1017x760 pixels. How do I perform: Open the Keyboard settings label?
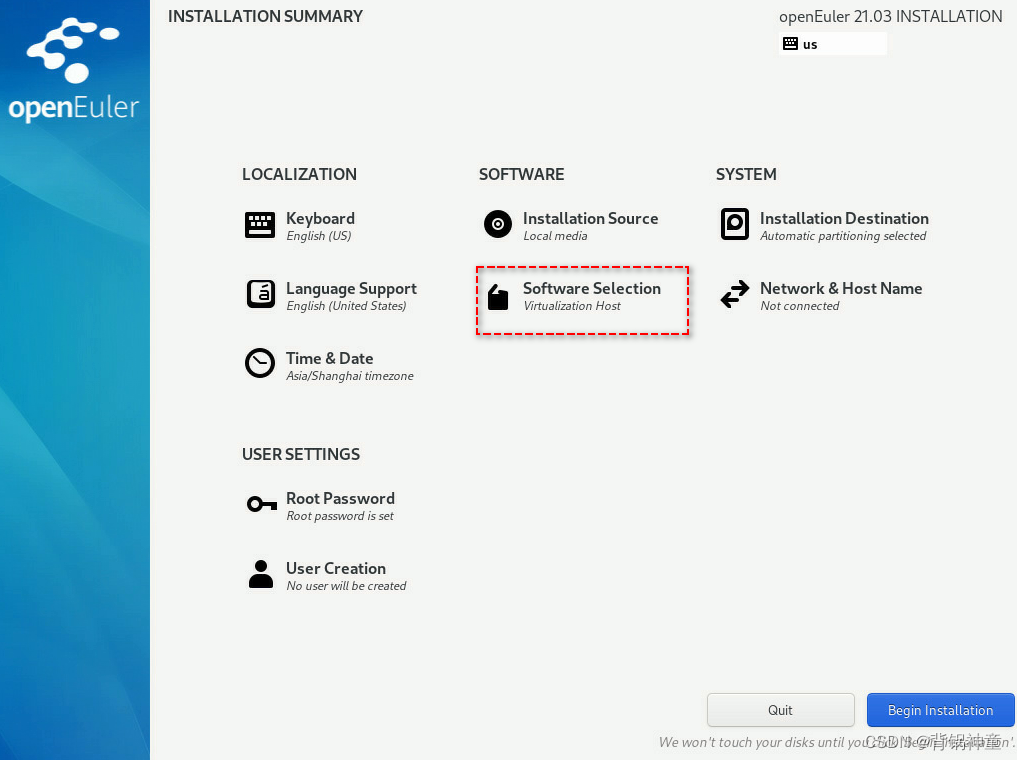coord(320,219)
